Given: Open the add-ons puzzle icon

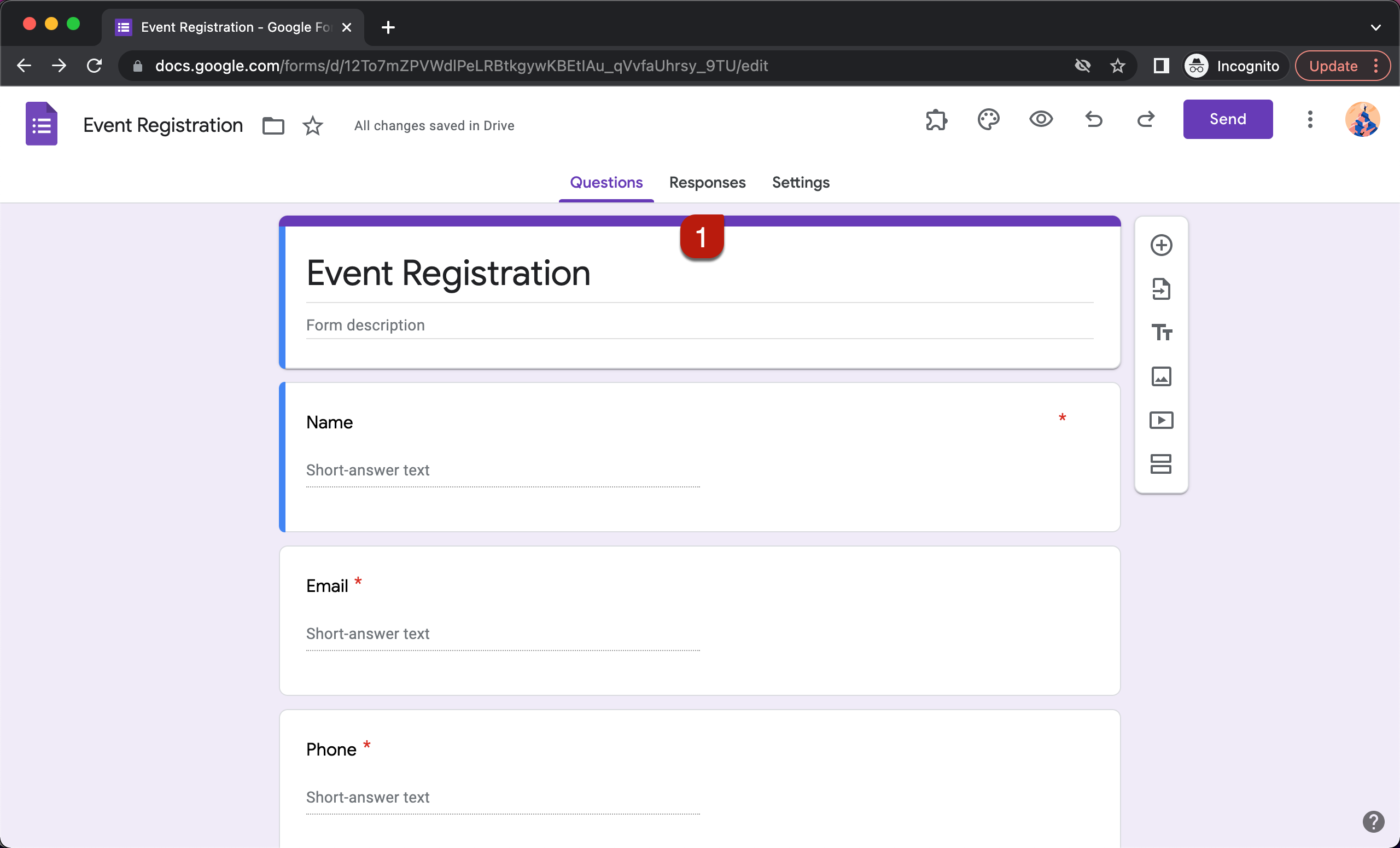Looking at the screenshot, I should click(x=936, y=119).
